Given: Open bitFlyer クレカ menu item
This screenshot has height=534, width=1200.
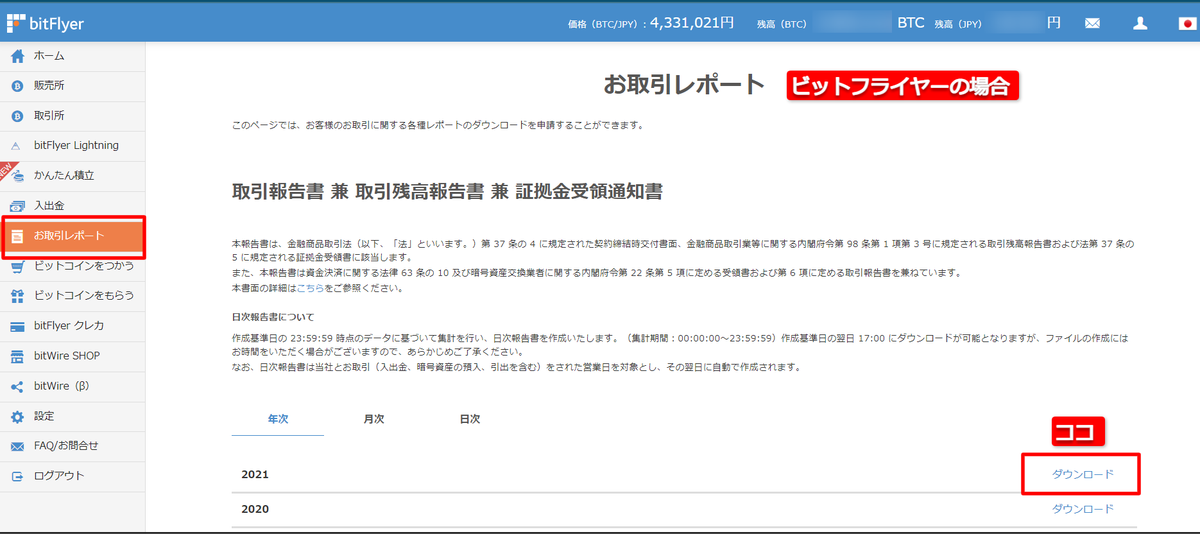Looking at the screenshot, I should pyautogui.click(x=69, y=326).
